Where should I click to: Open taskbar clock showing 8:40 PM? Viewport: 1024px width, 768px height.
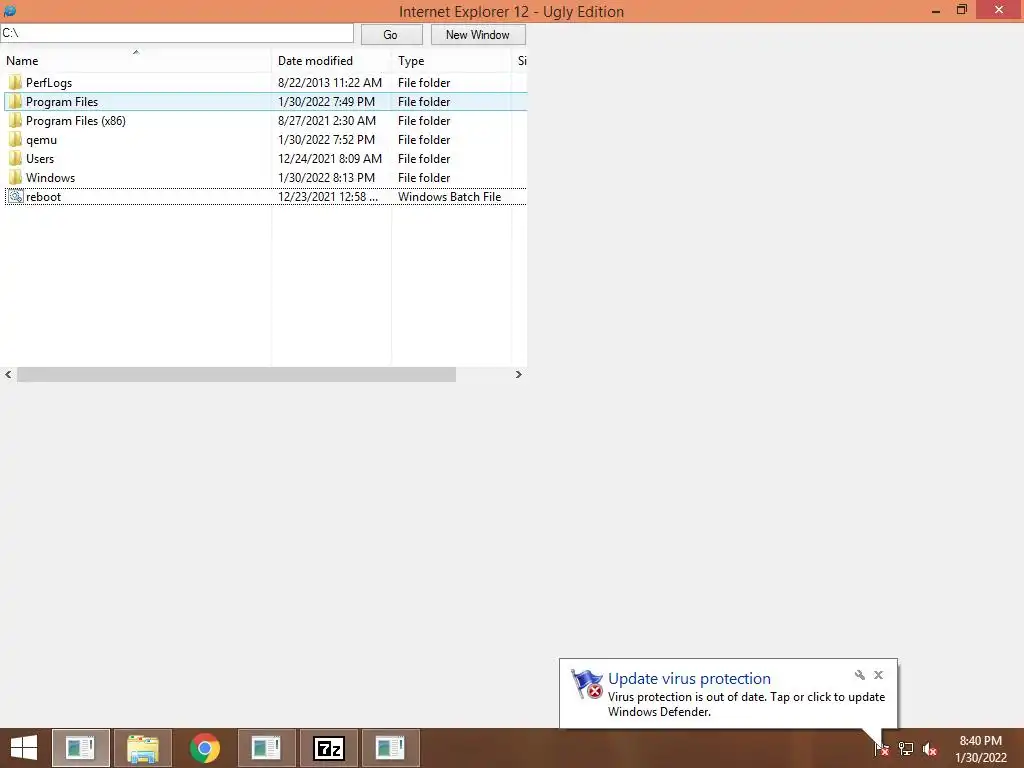click(981, 749)
